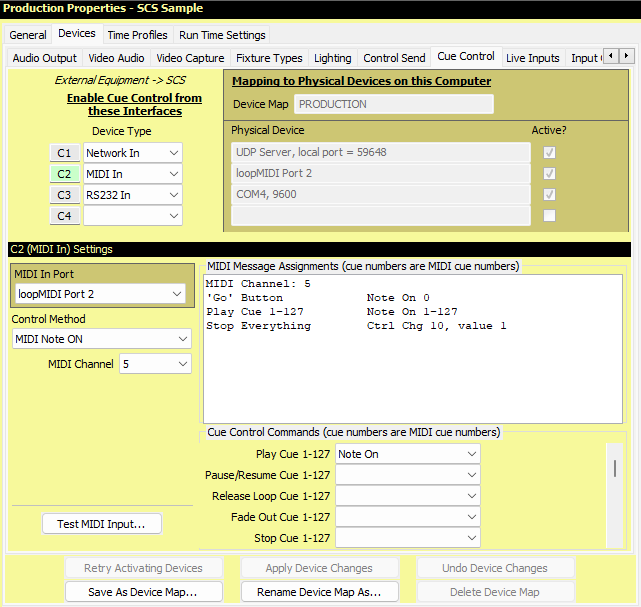Click the COM4, 9600 physical device field
This screenshot has width=641, height=607.
[x=381, y=194]
